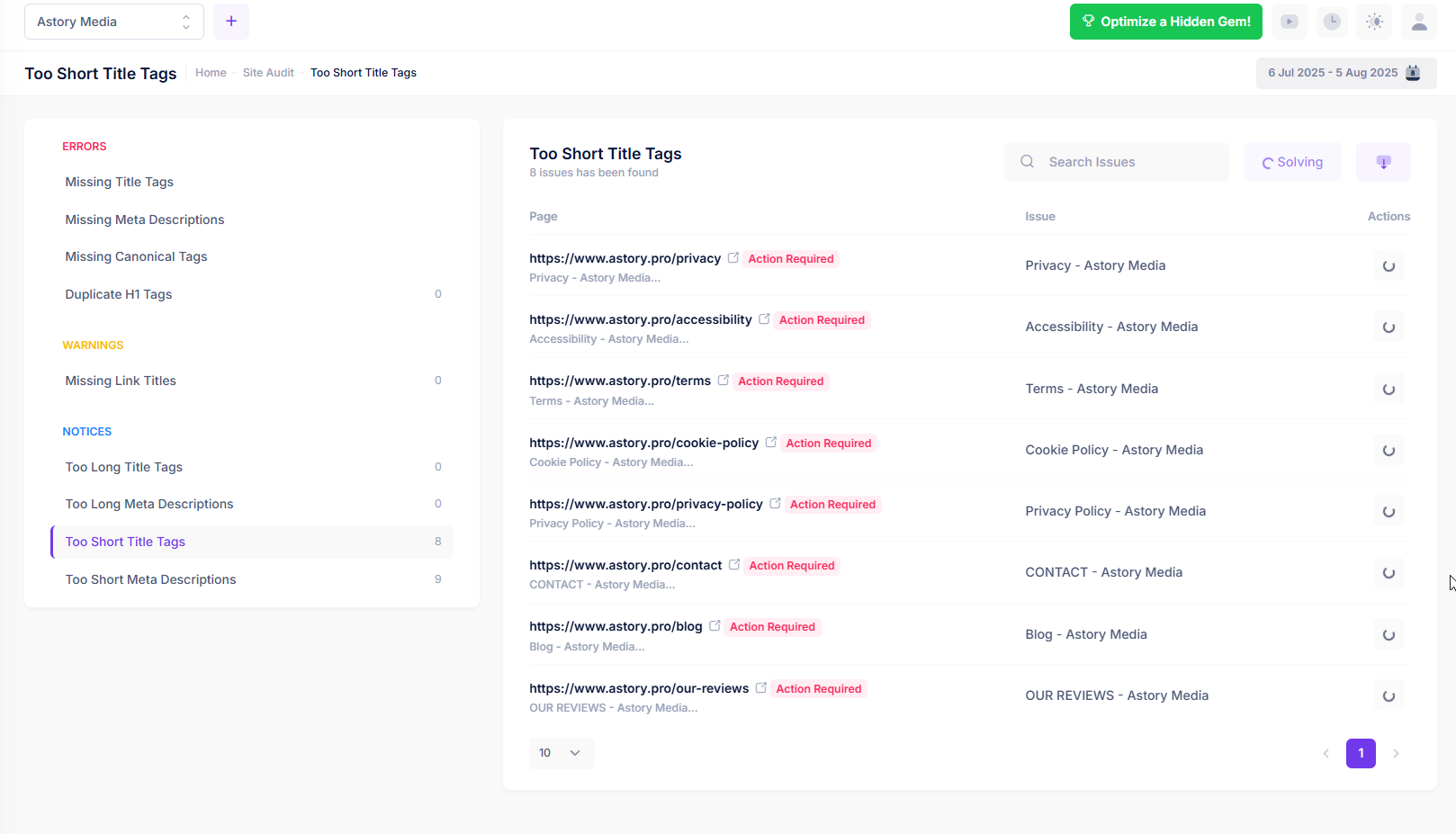This screenshot has width=1456, height=834.
Task: Toggle the light theme sun icon
Action: pos(1374,22)
